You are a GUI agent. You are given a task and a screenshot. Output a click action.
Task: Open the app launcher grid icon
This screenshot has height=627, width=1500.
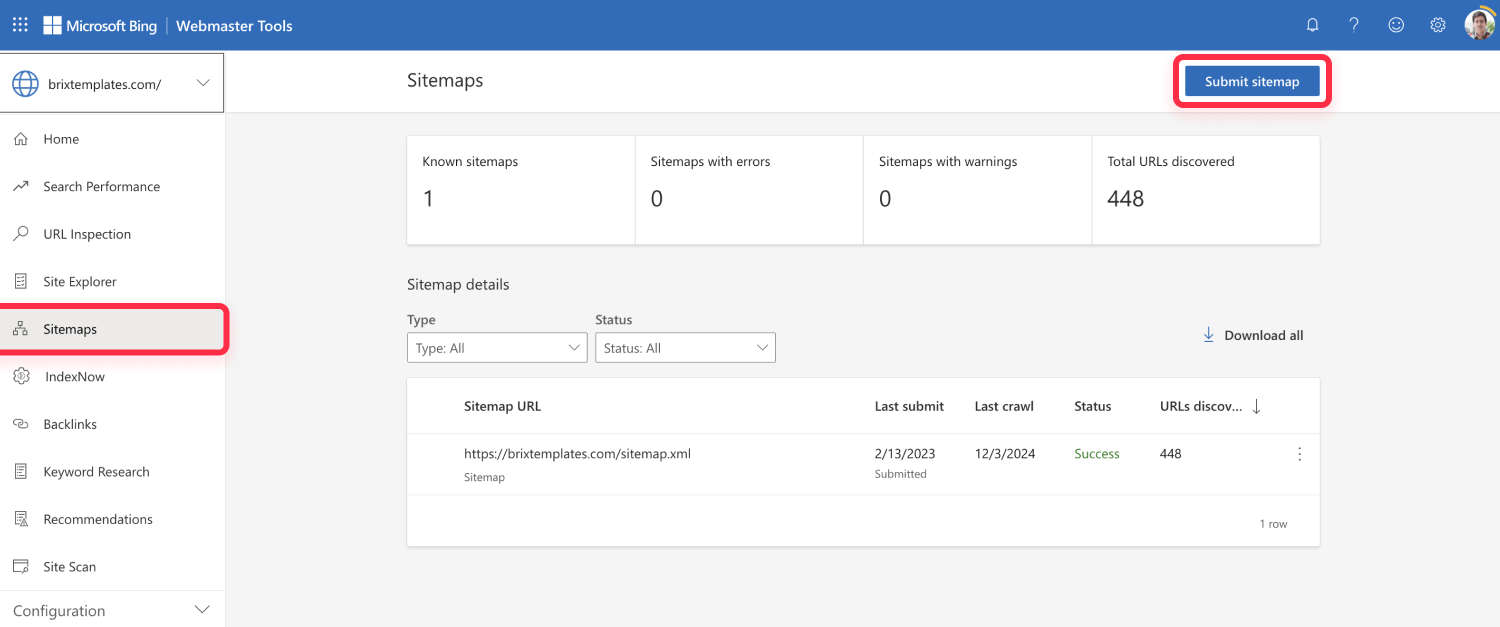pos(20,25)
